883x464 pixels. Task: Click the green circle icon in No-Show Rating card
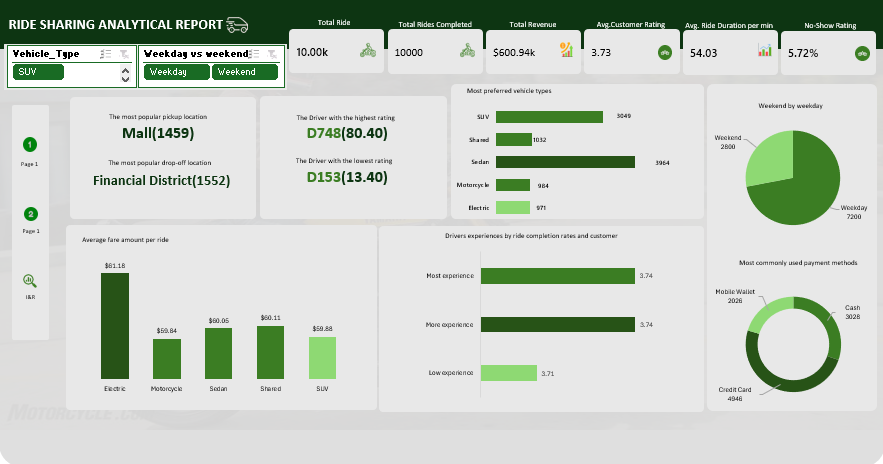[x=862, y=53]
